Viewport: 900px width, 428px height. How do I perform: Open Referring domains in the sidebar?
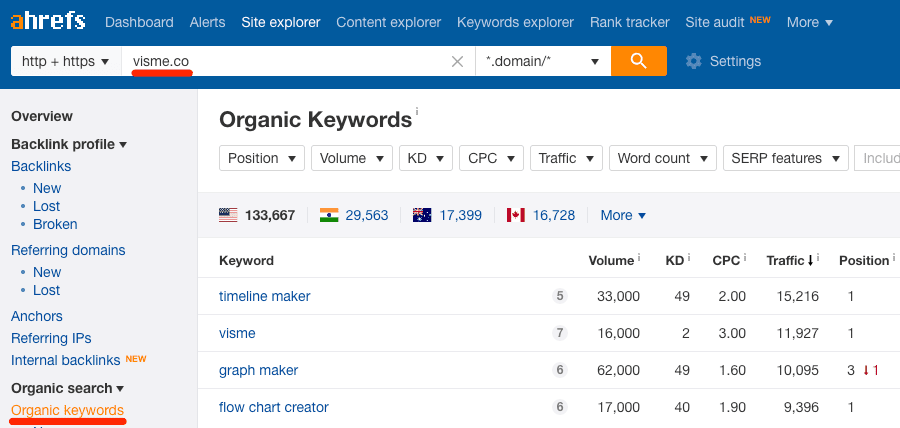(68, 250)
